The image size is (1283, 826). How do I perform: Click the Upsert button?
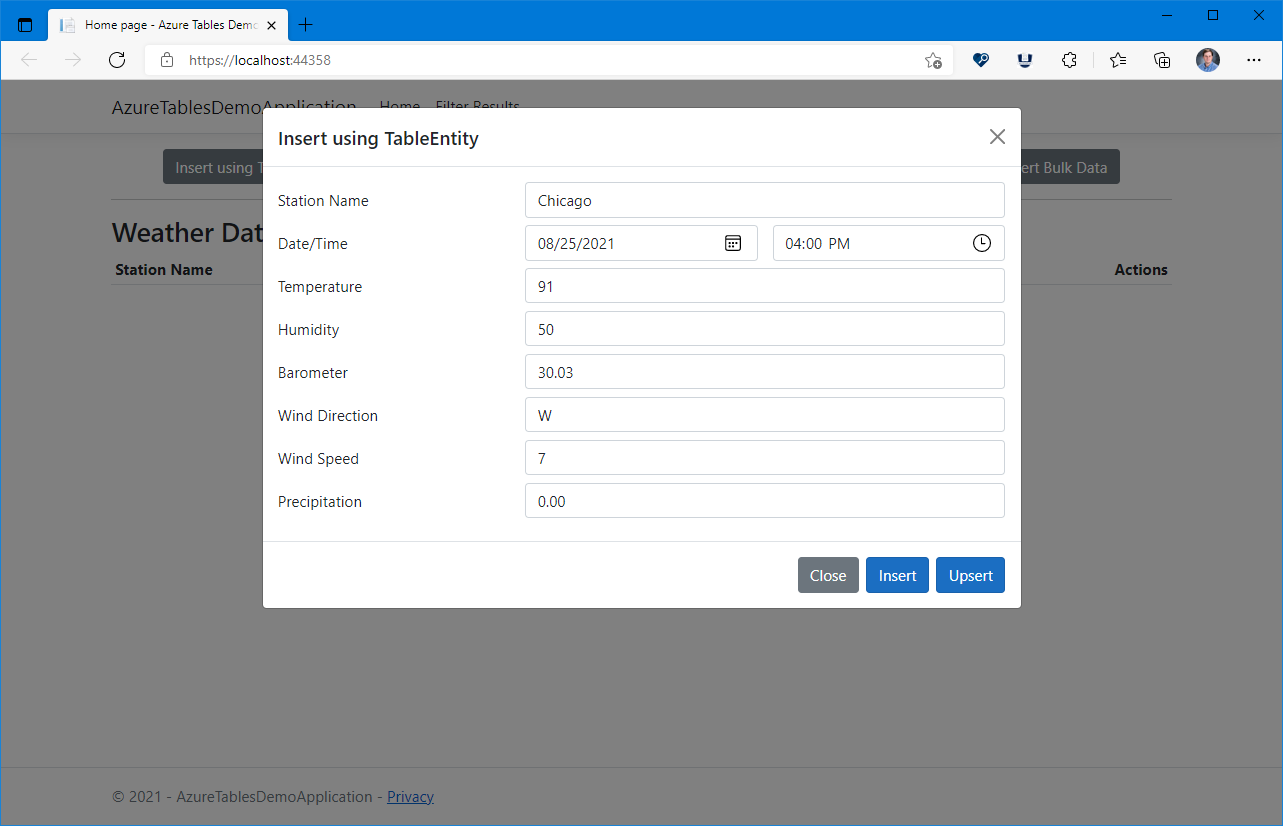[x=970, y=575]
